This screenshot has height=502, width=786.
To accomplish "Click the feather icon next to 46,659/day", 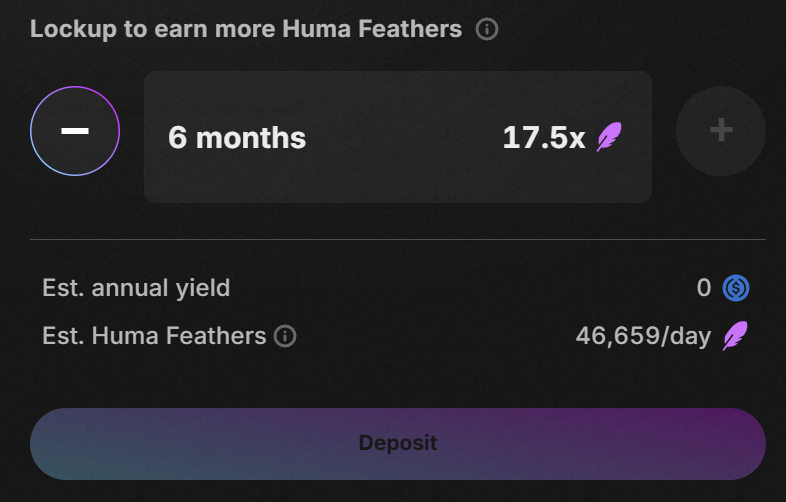I will (x=735, y=336).
